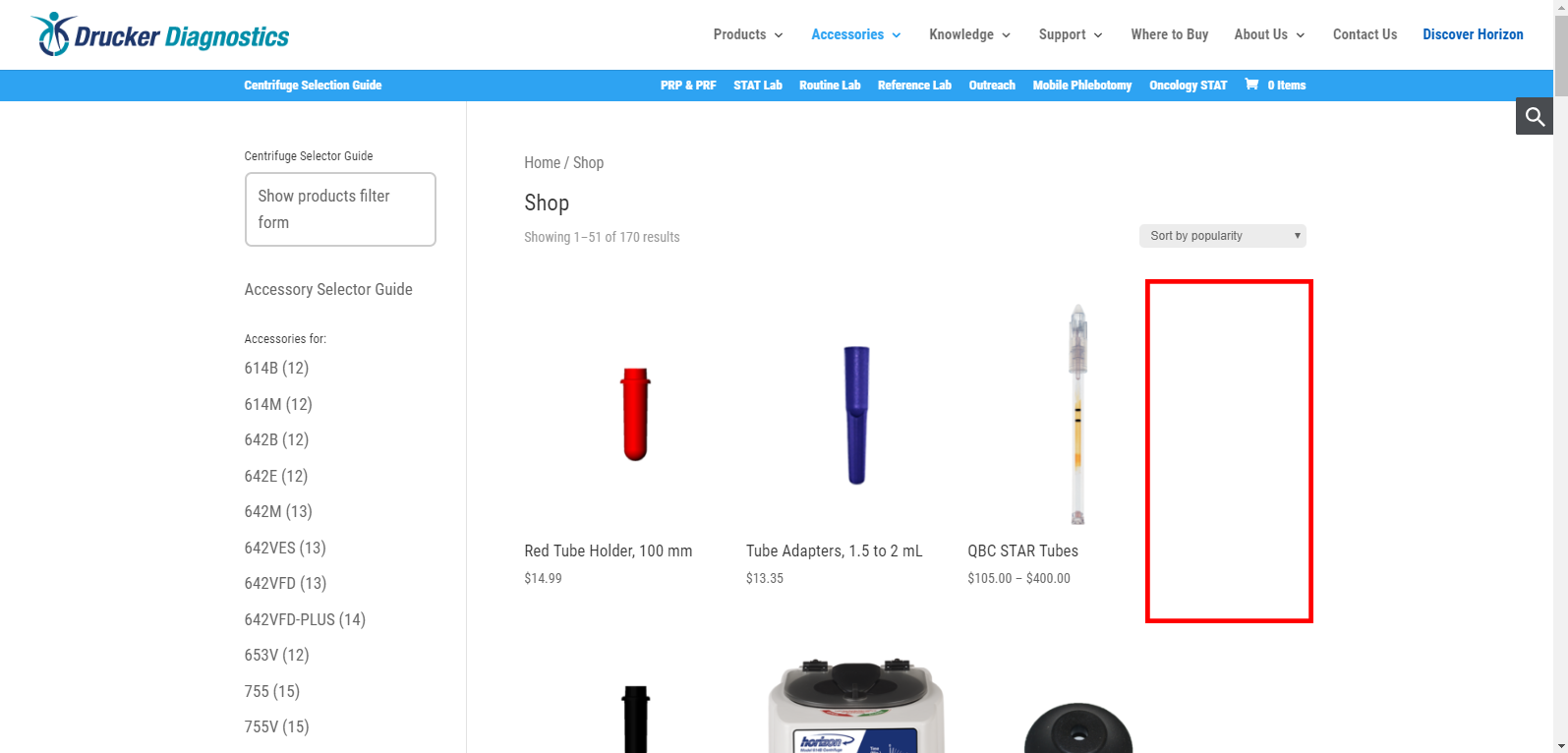Expand the Knowledge menu
Screen dimensions: 1568x753
[x=969, y=34]
